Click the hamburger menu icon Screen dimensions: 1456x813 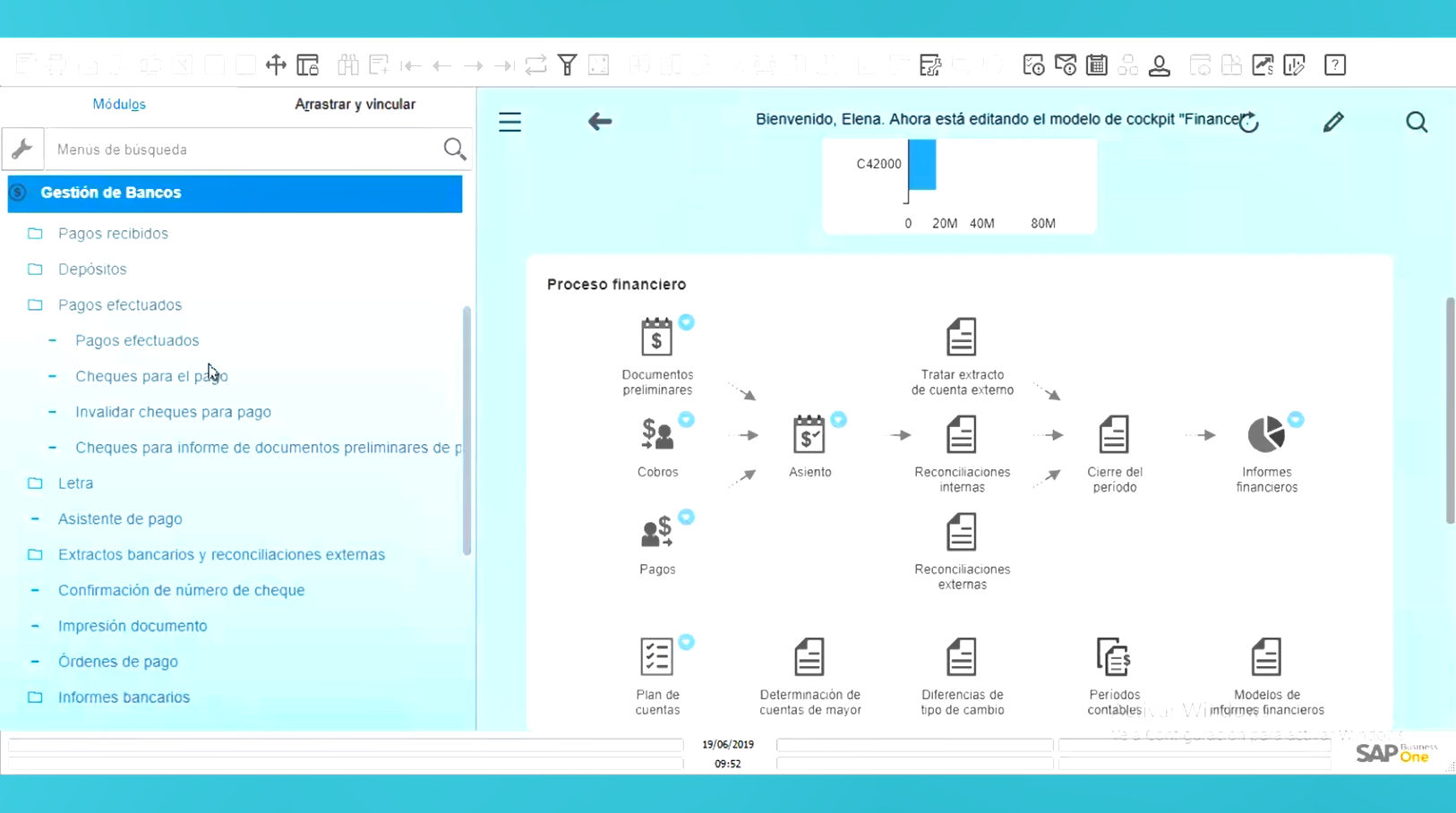pos(510,122)
